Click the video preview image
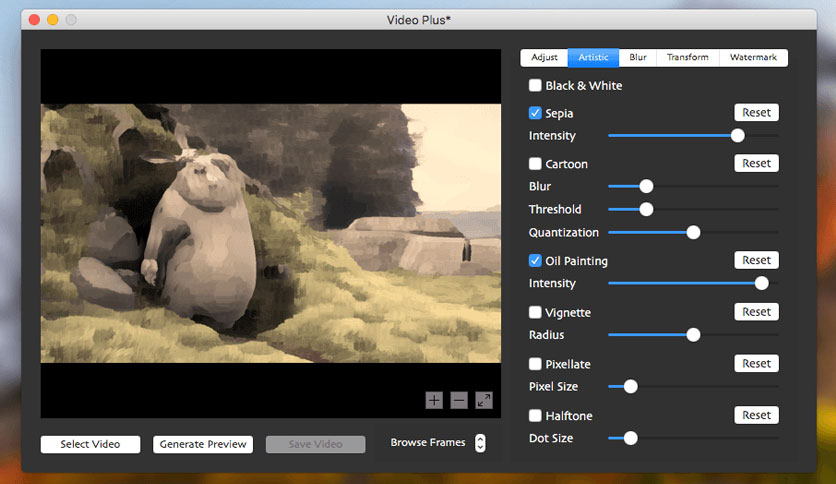Screen dimensions: 836x484 271,233
